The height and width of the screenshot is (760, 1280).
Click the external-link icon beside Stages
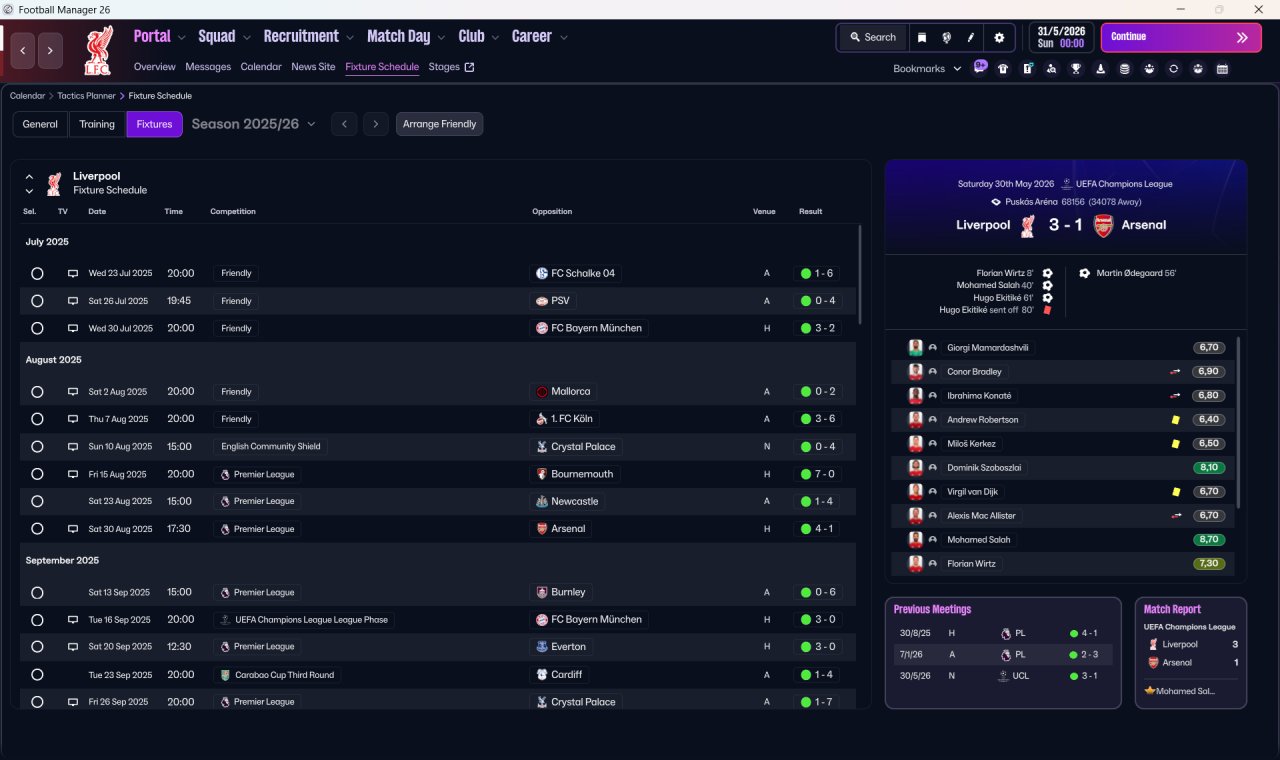pos(470,67)
